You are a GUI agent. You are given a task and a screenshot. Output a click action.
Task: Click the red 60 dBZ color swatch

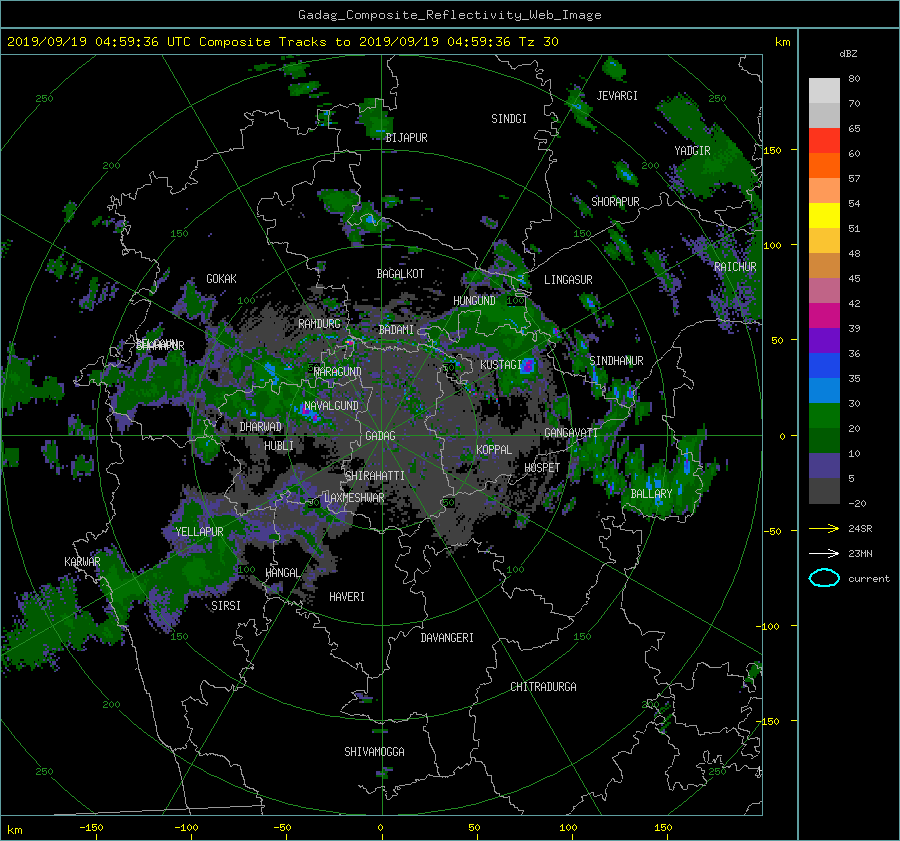tap(824, 141)
